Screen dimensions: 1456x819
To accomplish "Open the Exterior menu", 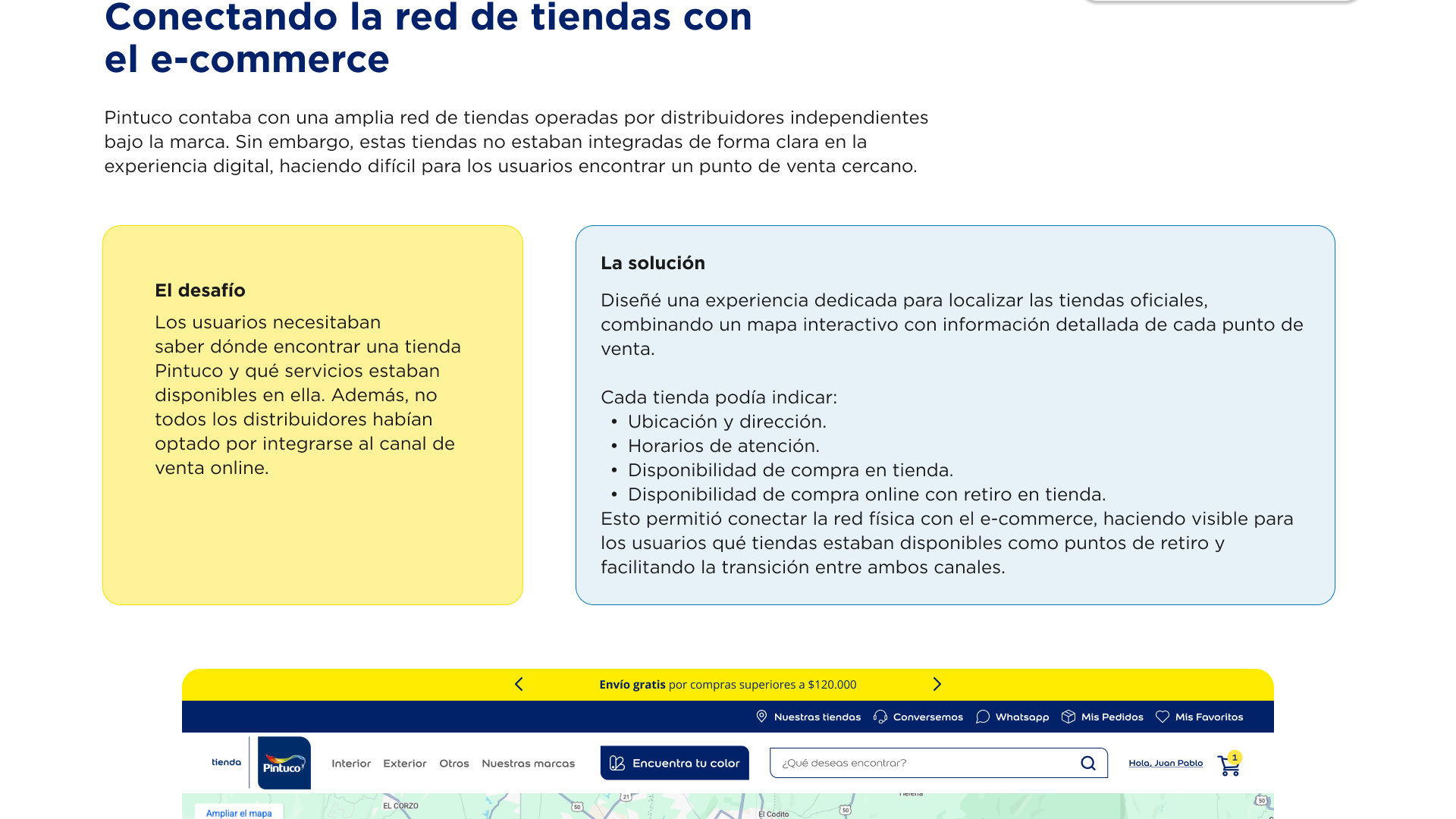I will (405, 764).
